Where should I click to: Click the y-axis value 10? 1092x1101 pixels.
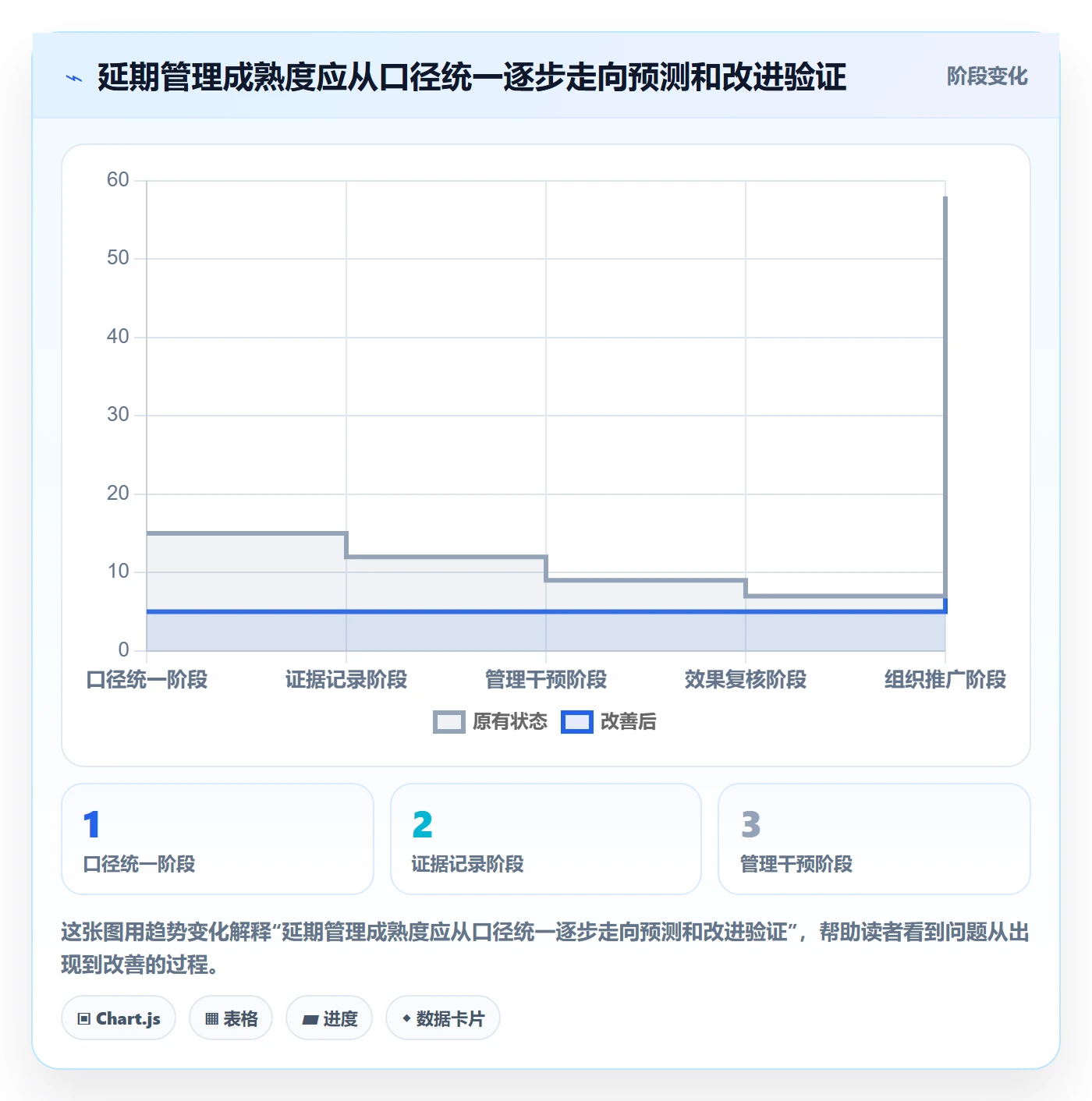pyautogui.click(x=118, y=572)
